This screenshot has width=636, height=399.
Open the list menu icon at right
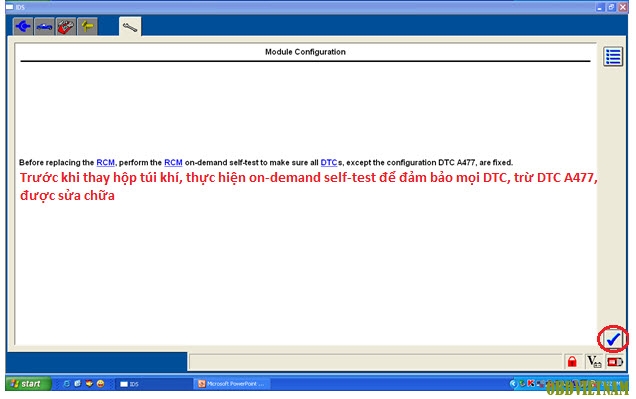click(613, 56)
